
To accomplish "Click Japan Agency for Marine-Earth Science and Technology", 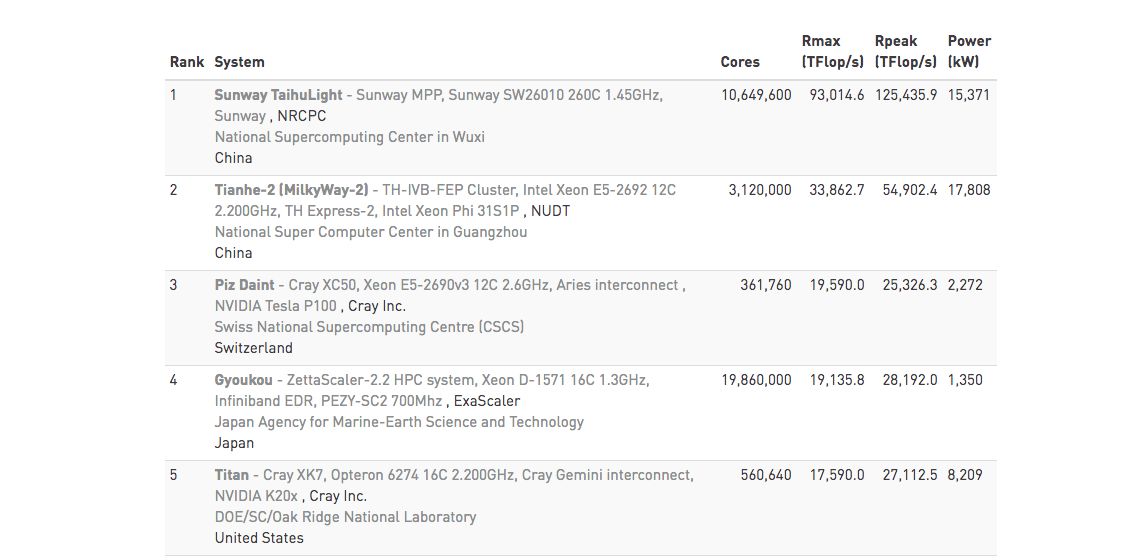I will [x=399, y=422].
